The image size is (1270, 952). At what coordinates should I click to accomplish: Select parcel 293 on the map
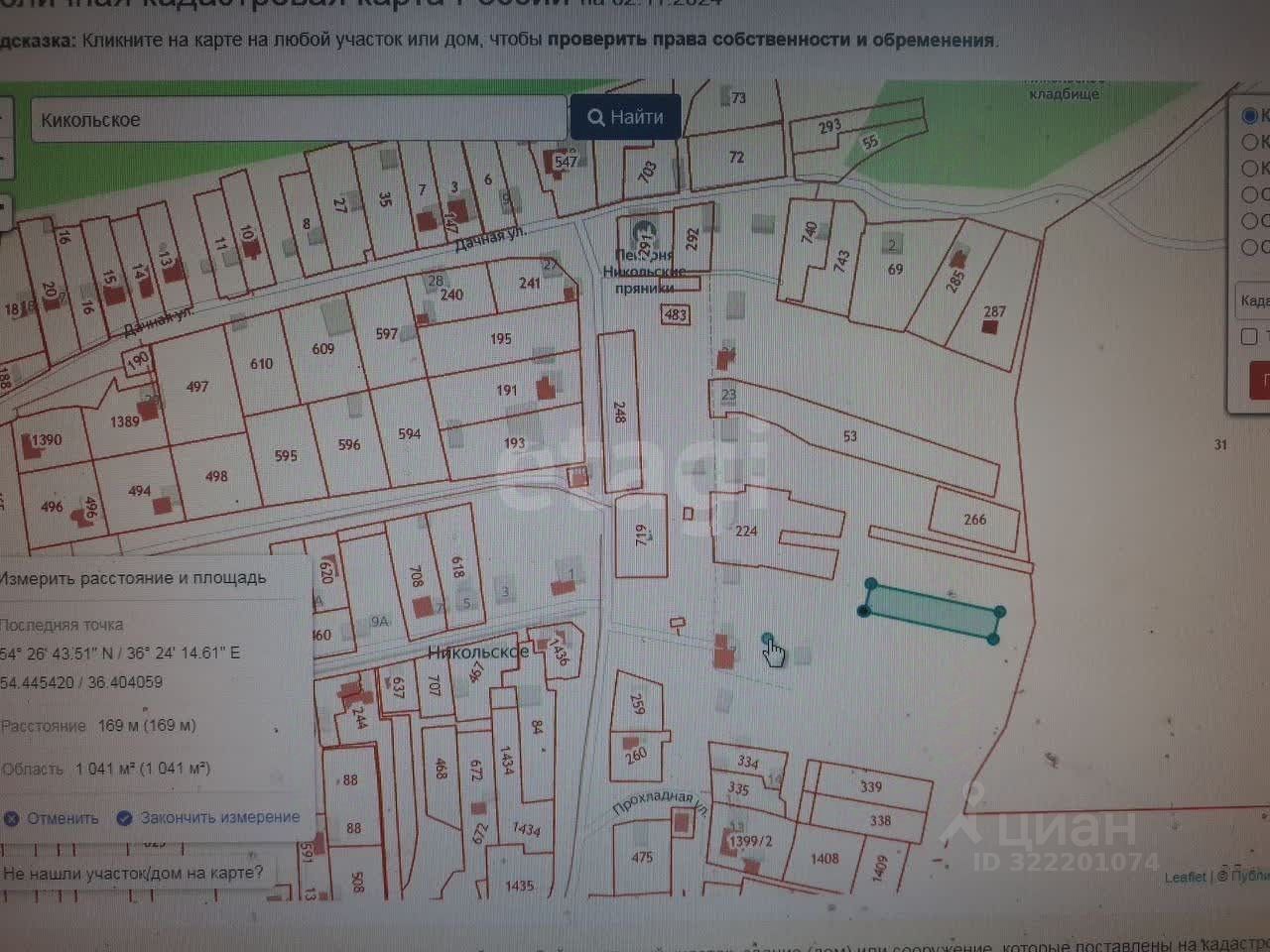tap(829, 127)
